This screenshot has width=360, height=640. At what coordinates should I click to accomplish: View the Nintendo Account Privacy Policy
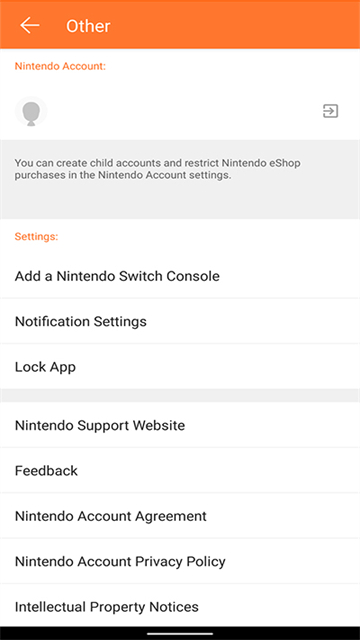pos(180,561)
